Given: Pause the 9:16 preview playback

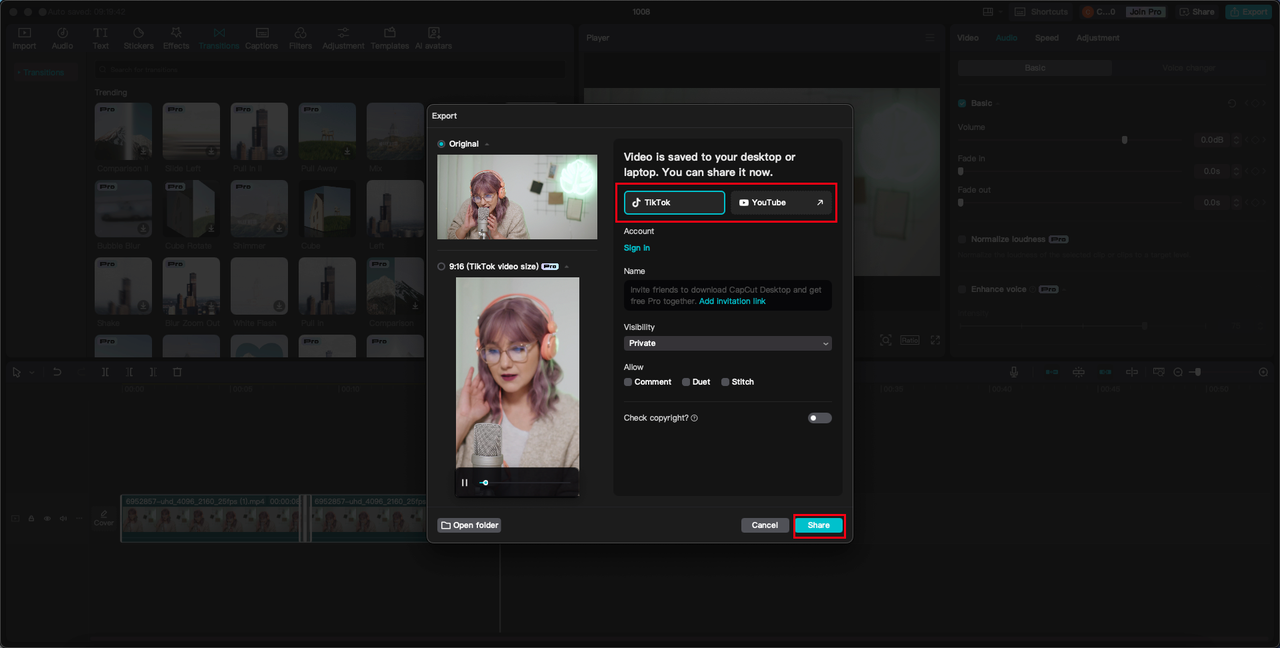Looking at the screenshot, I should click(464, 483).
